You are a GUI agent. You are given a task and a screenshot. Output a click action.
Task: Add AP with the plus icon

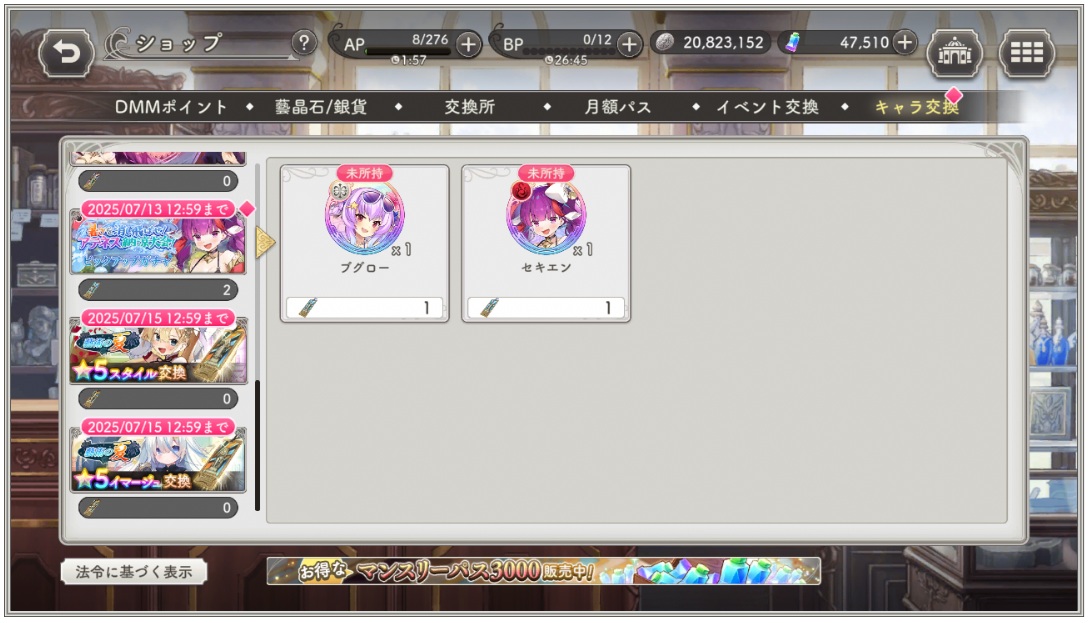coord(469,44)
